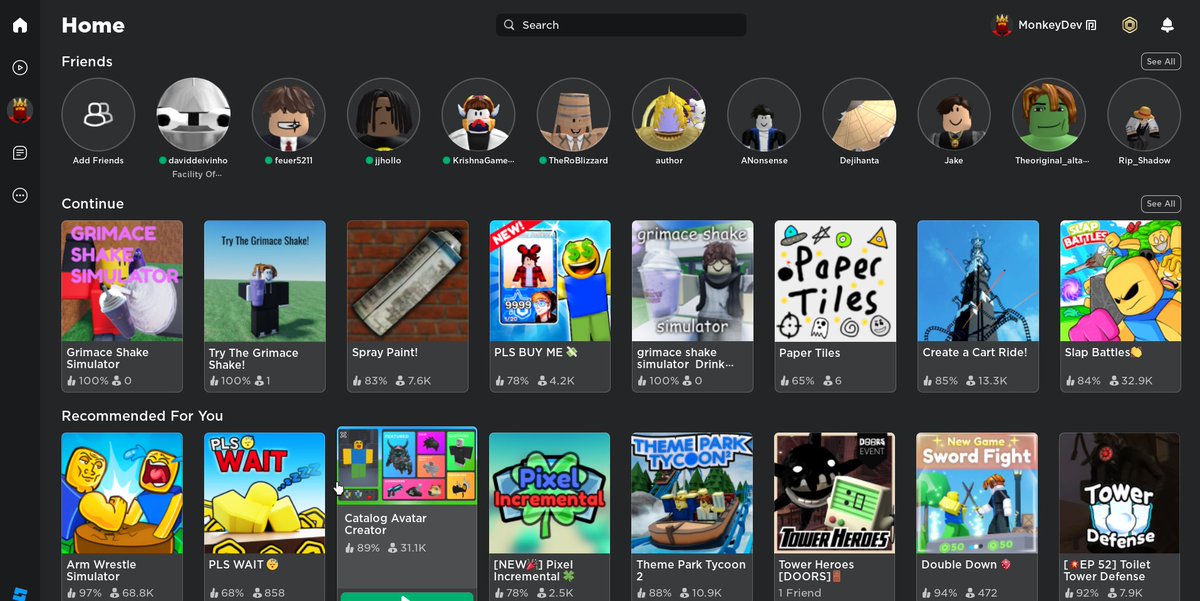Image resolution: width=1200 pixels, height=601 pixels.
Task: Open friend Rip_Shadow's avatar
Action: 1144,115
